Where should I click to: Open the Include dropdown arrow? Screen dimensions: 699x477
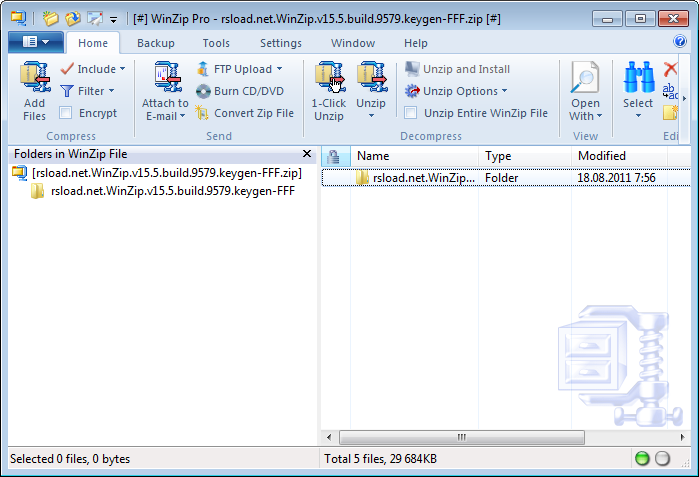click(x=123, y=69)
